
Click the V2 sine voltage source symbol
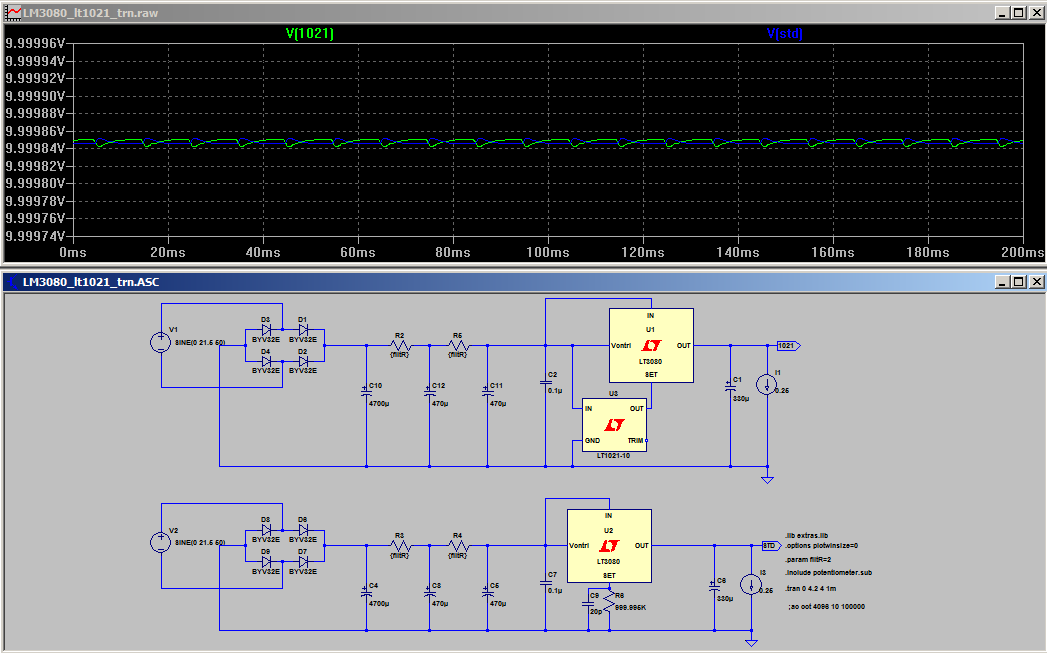(x=161, y=542)
